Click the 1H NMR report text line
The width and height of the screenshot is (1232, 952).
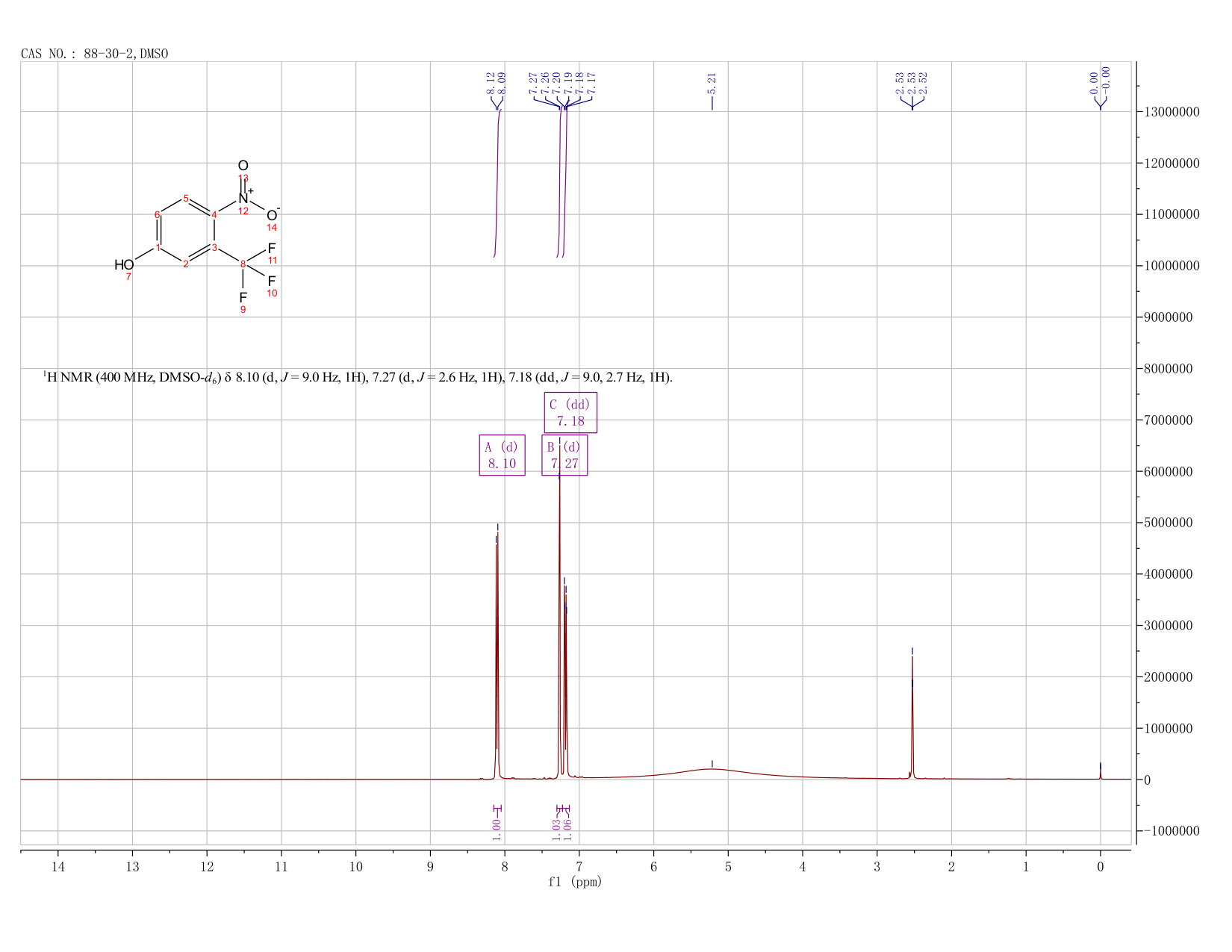(x=358, y=377)
